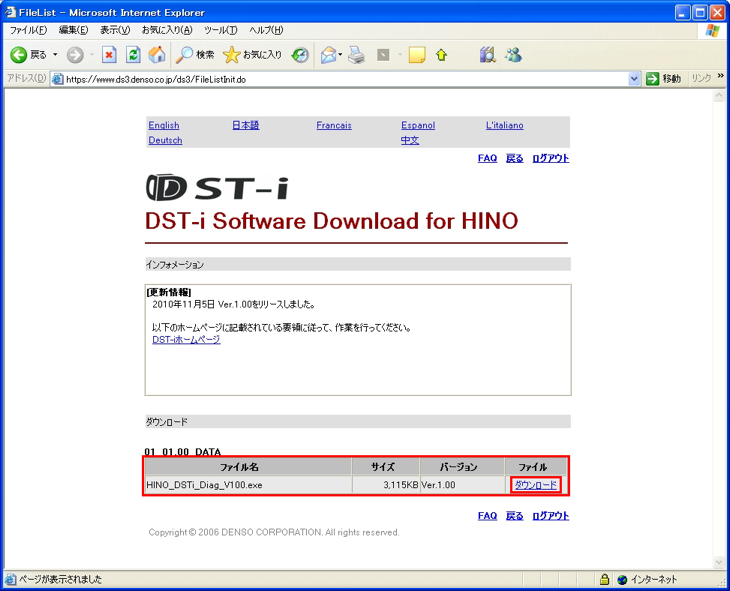Viewport: 730px width, 591px height.
Task: Open the address bar URL dropdown
Action: 634,79
